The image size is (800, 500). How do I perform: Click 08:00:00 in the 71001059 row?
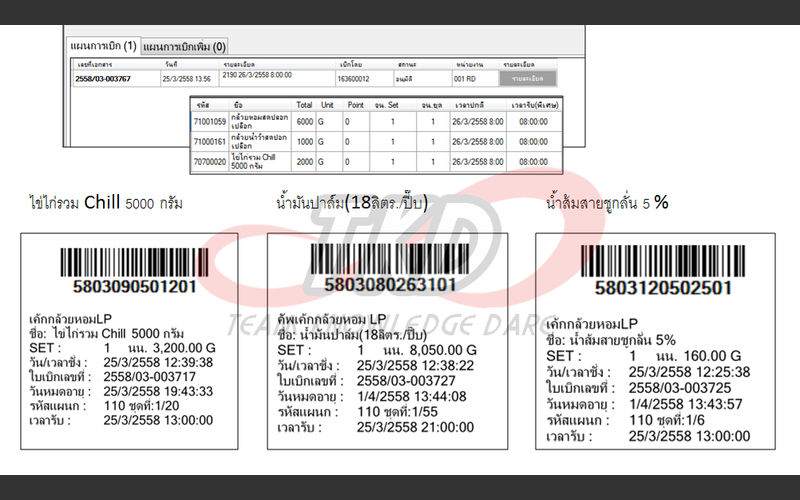pyautogui.click(x=533, y=121)
